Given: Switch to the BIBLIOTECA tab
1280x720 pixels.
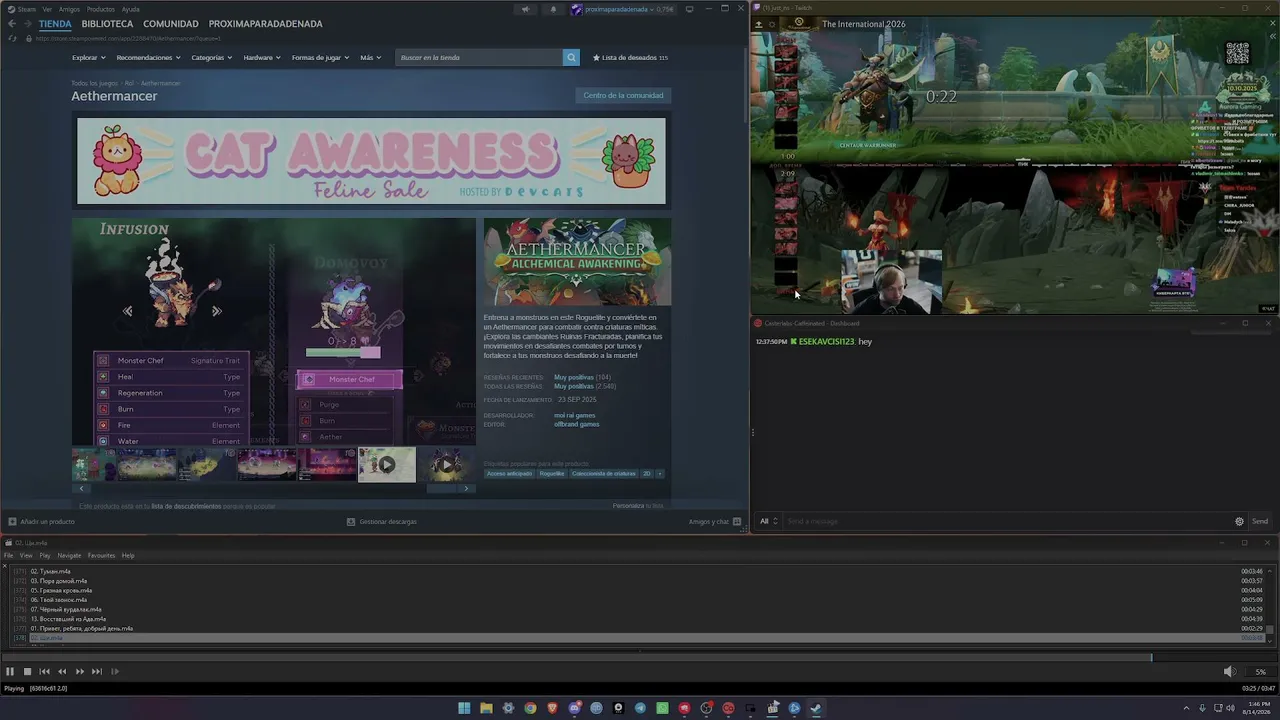Looking at the screenshot, I should coord(107,24).
